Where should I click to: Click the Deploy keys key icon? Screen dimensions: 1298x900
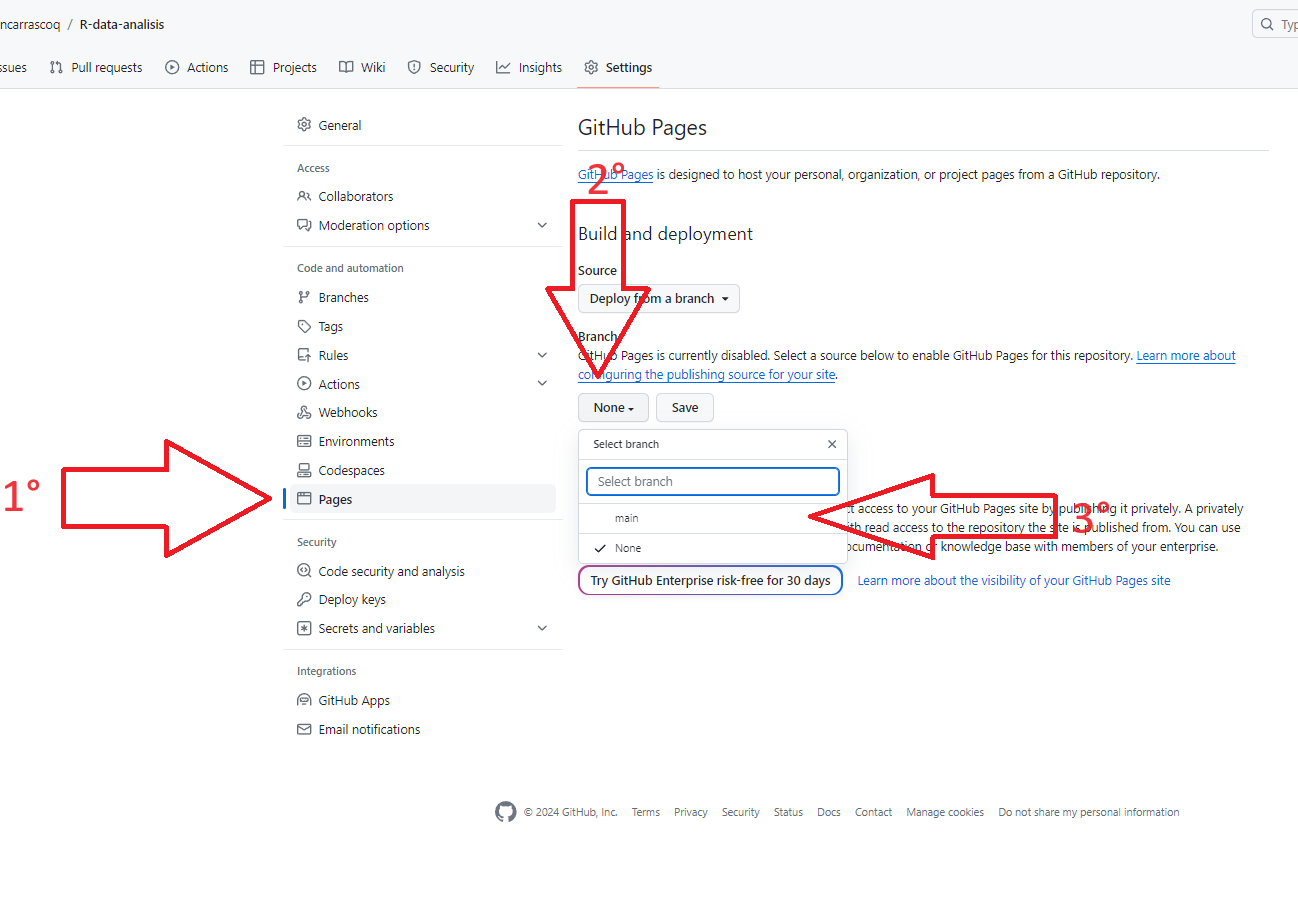pyautogui.click(x=304, y=600)
